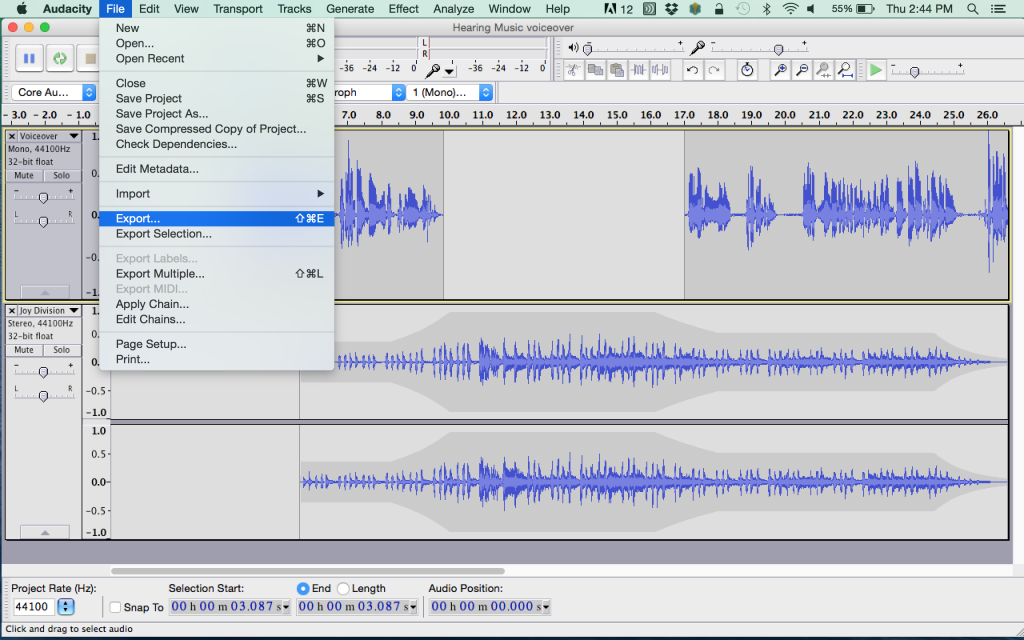Choose Page Setup... menu item
The image size is (1024, 640).
[x=217, y=344]
